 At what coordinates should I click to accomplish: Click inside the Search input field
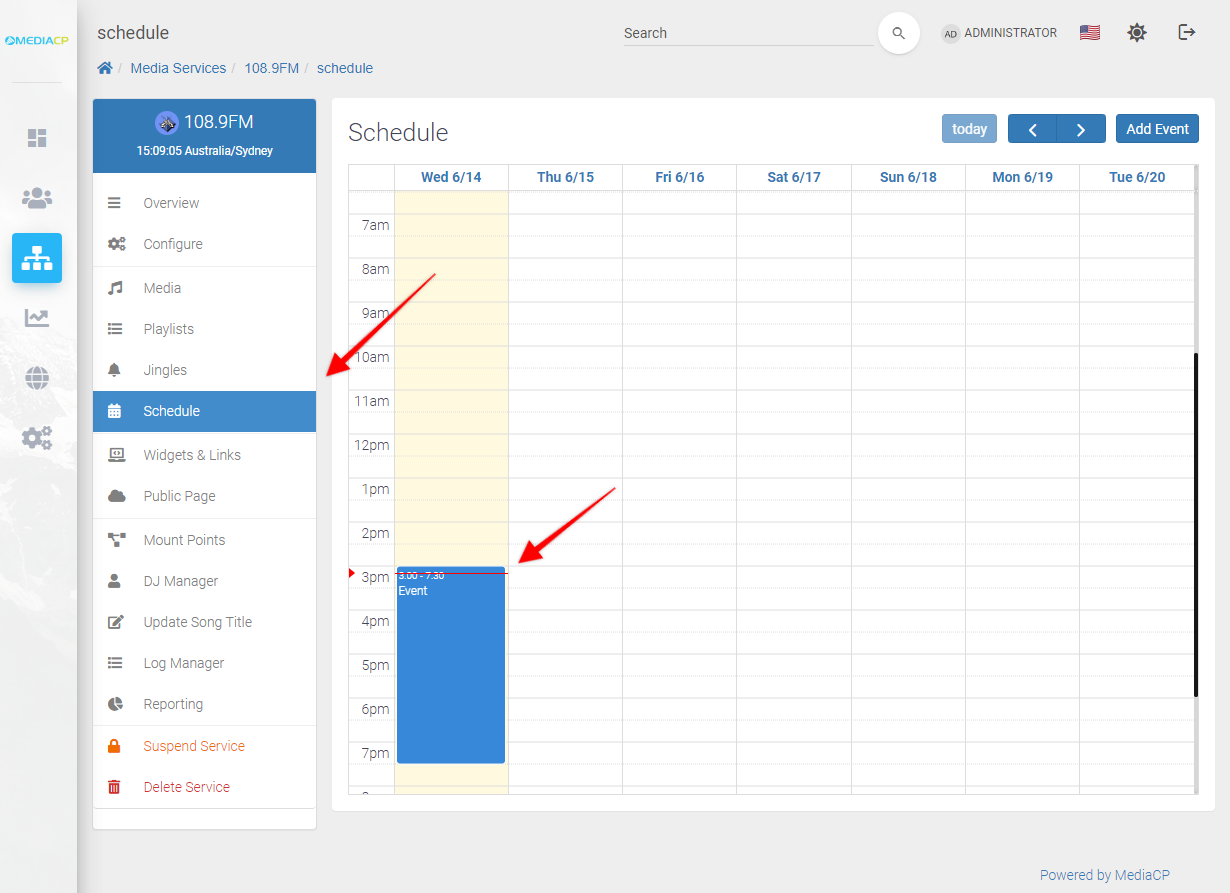tap(747, 33)
